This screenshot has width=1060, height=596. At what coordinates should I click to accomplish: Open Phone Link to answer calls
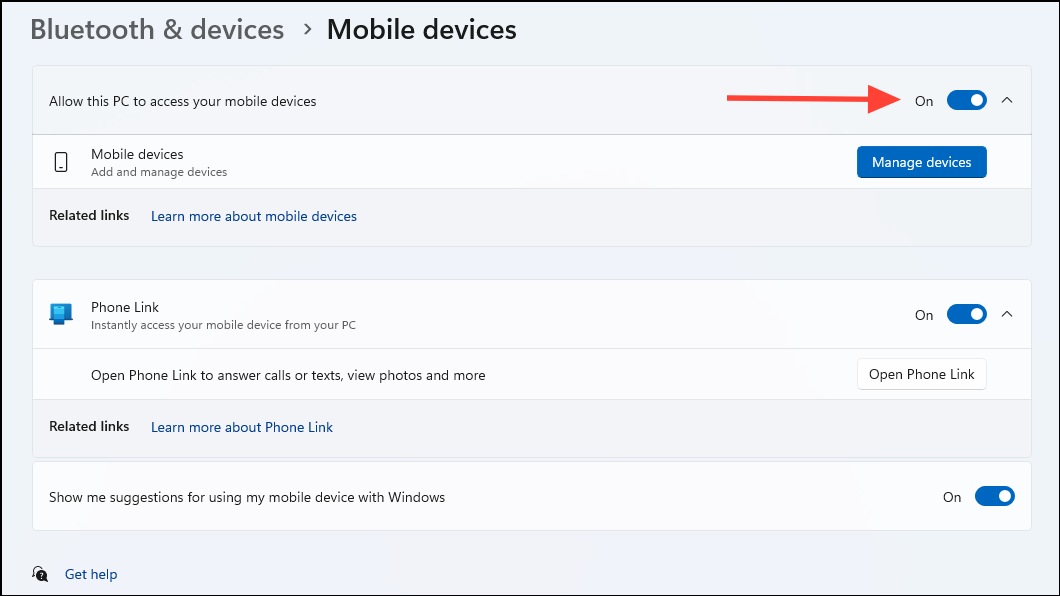tap(921, 374)
